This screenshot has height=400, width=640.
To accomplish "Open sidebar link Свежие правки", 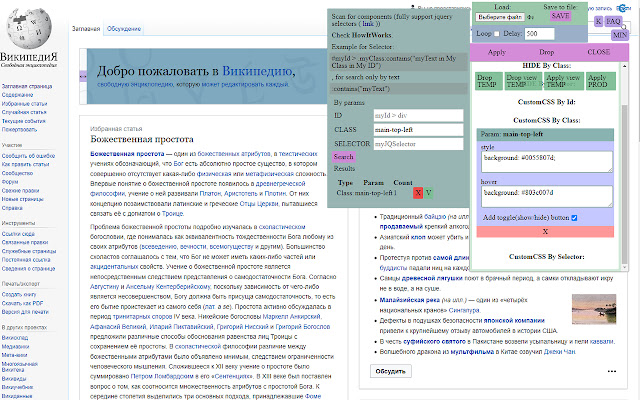I will (20, 191).
